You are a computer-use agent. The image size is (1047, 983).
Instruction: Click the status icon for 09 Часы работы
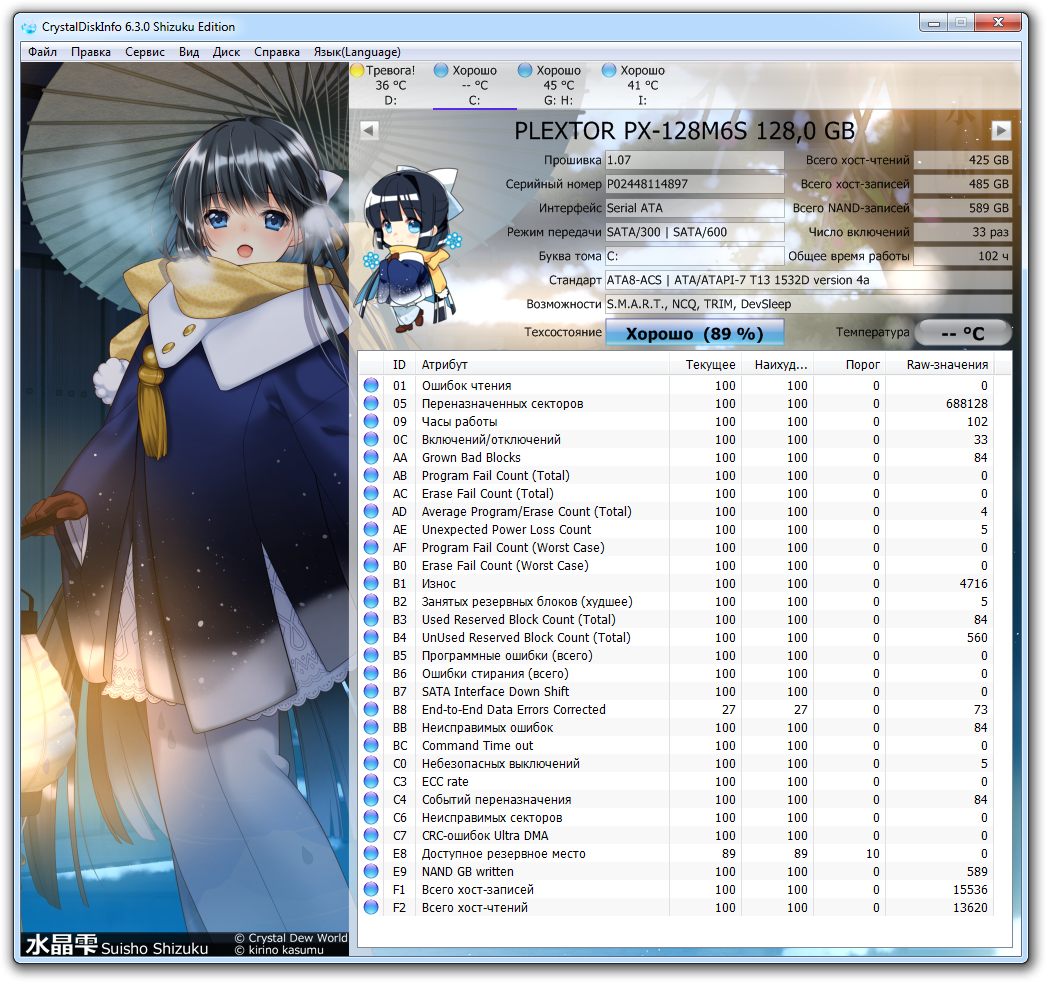(371, 421)
